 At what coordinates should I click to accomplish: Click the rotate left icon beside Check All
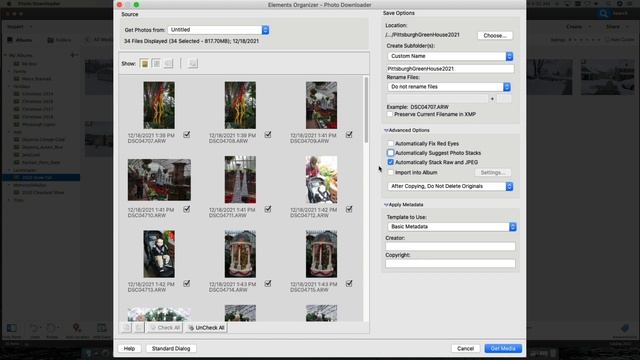(x=127, y=328)
